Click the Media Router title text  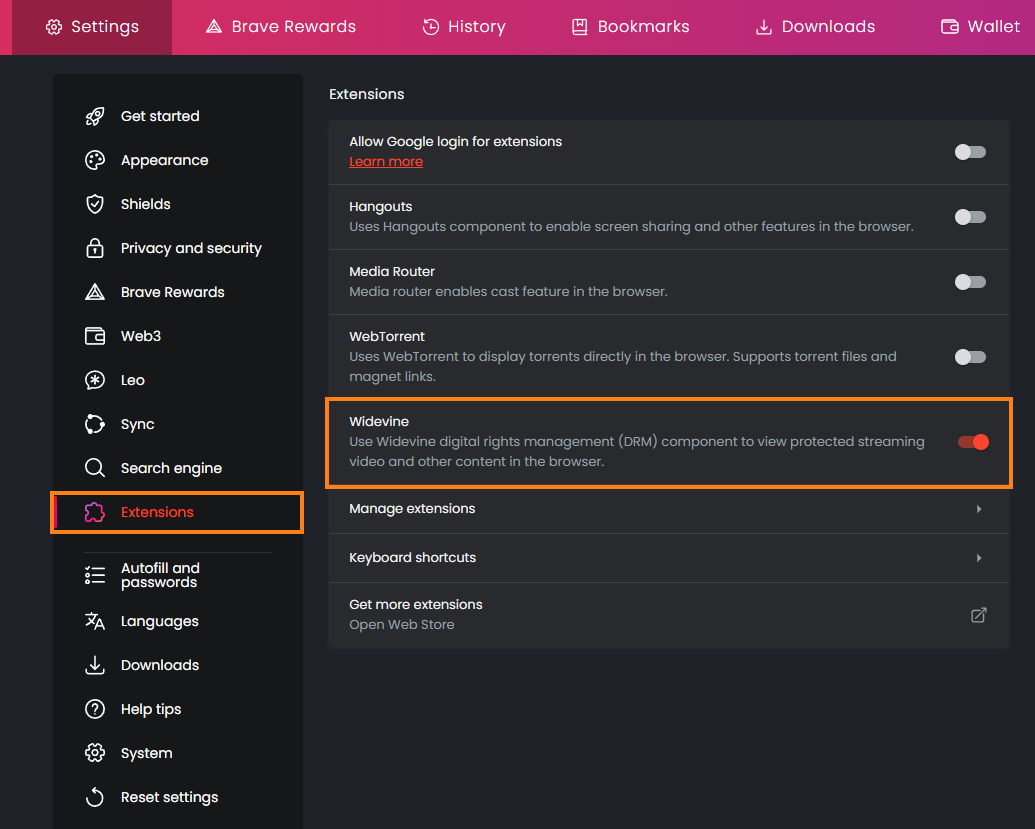click(x=392, y=272)
